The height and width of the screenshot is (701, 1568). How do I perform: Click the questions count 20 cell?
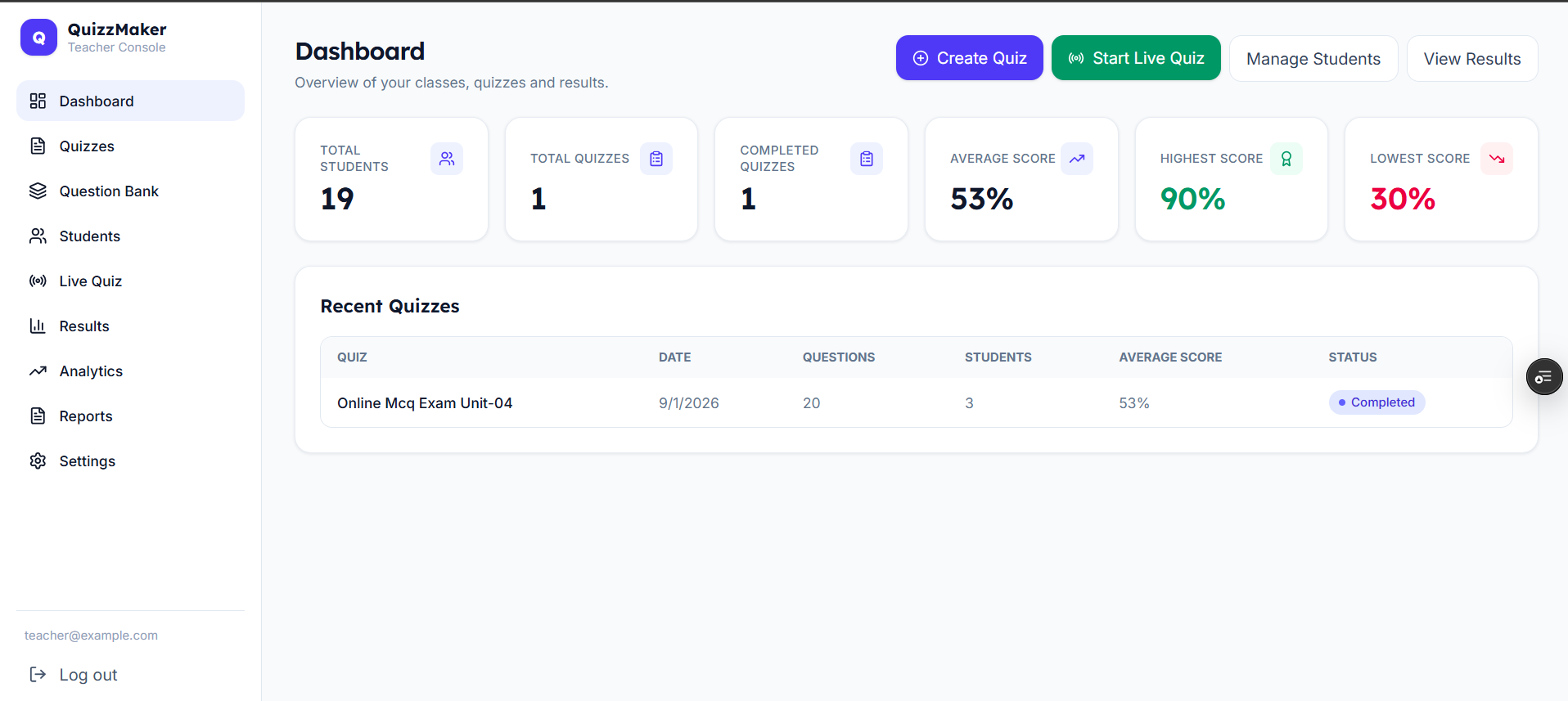(811, 403)
